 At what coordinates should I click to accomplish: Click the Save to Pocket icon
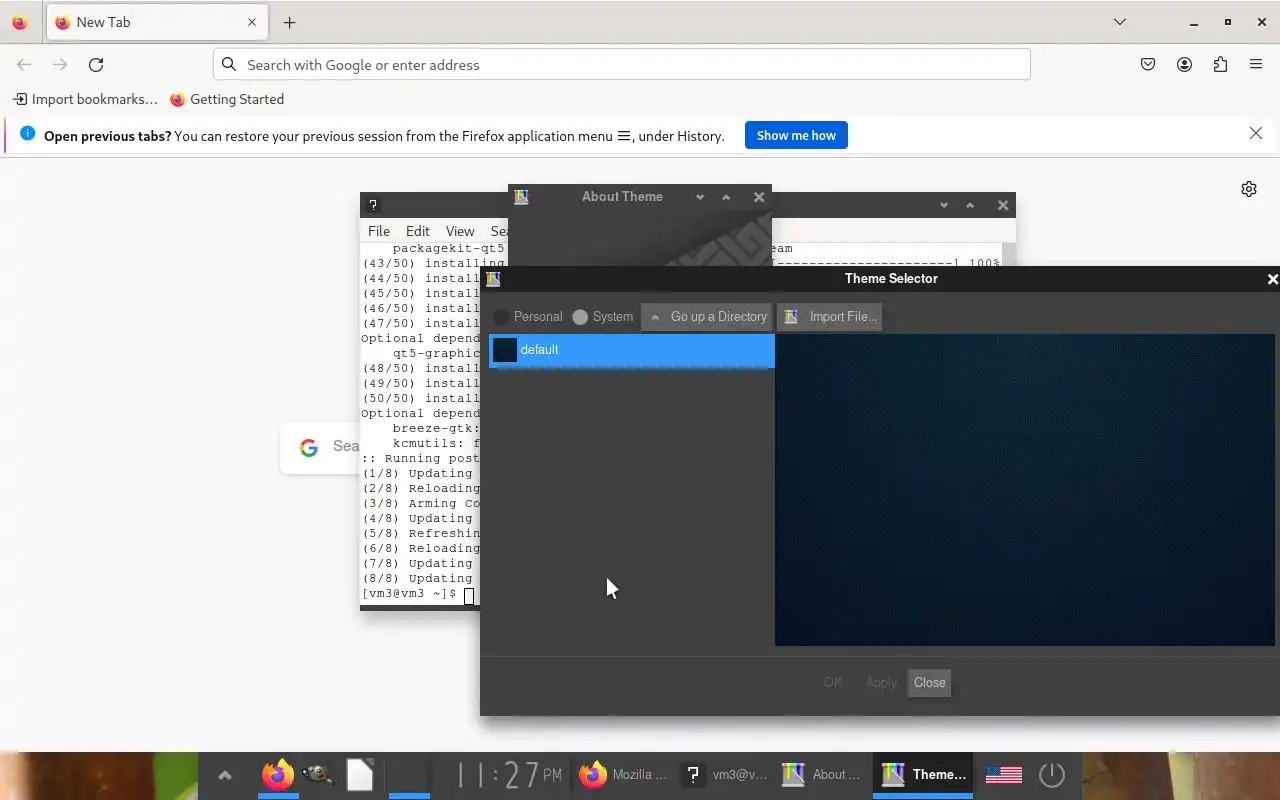tap(1148, 65)
